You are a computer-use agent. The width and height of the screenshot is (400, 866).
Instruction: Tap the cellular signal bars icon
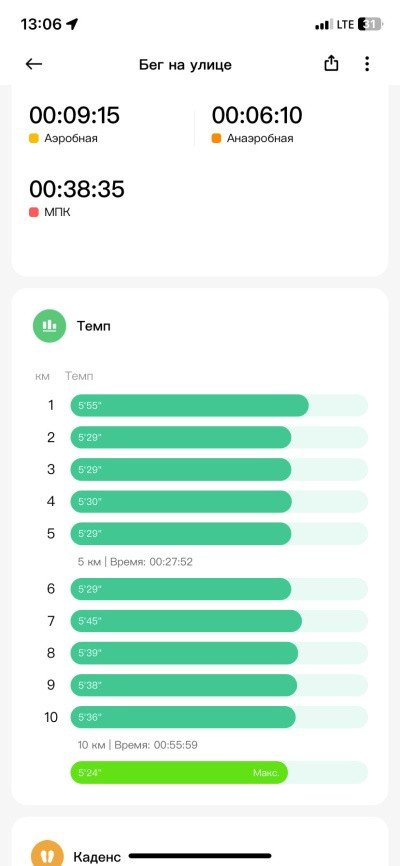pyautogui.click(x=323, y=25)
